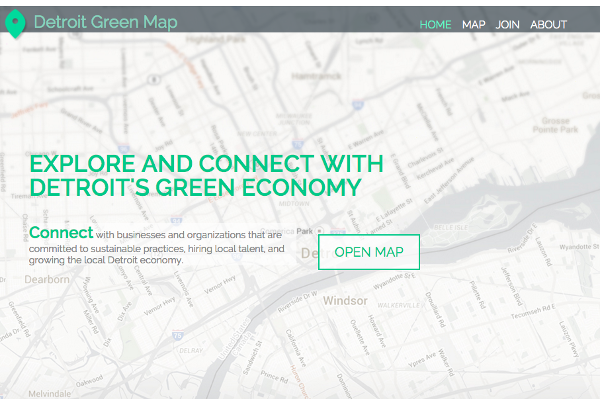Click the OPEN MAP button
This screenshot has width=600, height=399.
pyautogui.click(x=369, y=252)
